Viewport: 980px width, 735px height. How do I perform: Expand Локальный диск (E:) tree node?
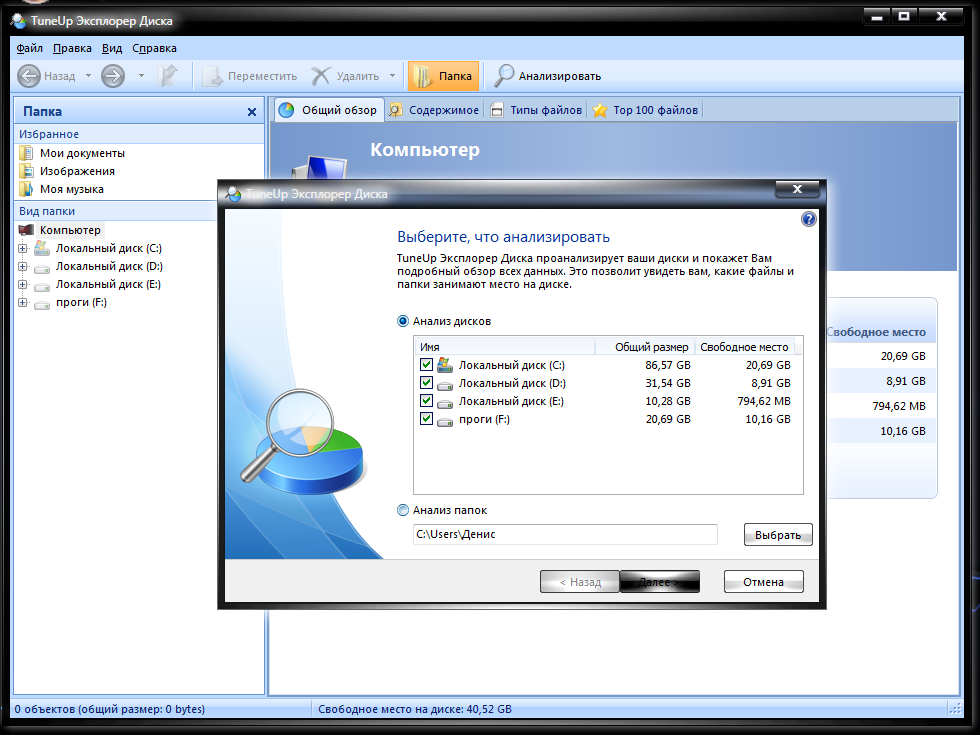pos(22,284)
